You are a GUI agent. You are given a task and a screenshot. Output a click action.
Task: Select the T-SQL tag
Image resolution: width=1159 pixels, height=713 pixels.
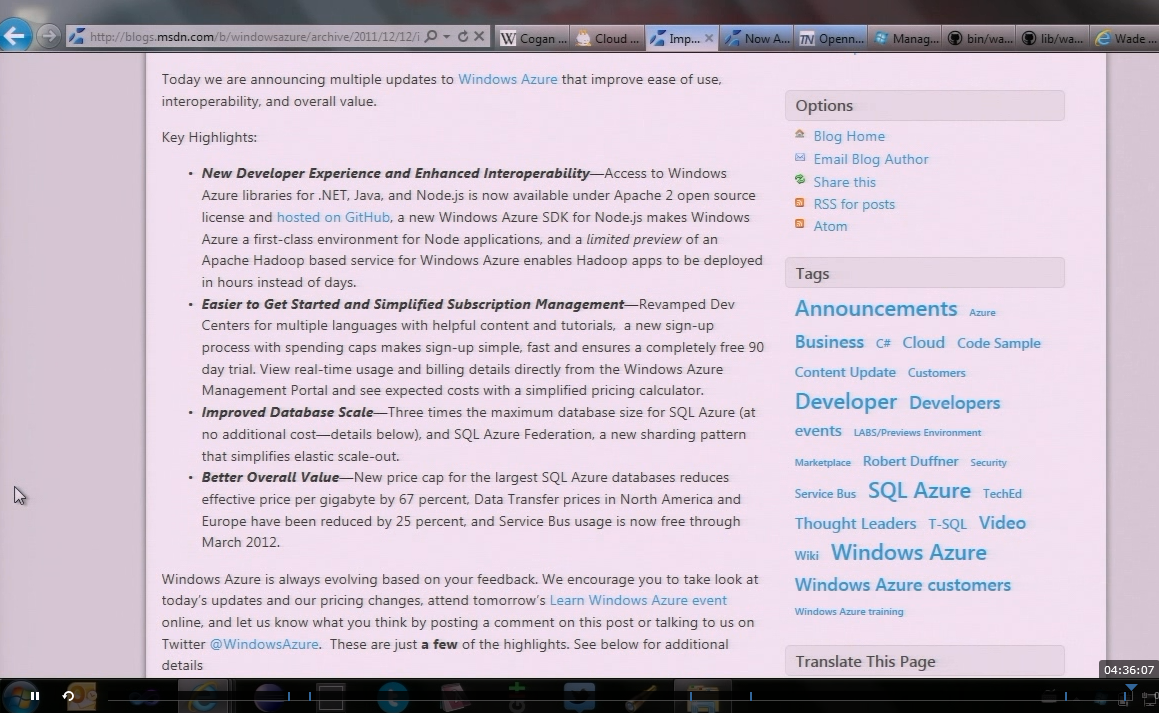948,524
